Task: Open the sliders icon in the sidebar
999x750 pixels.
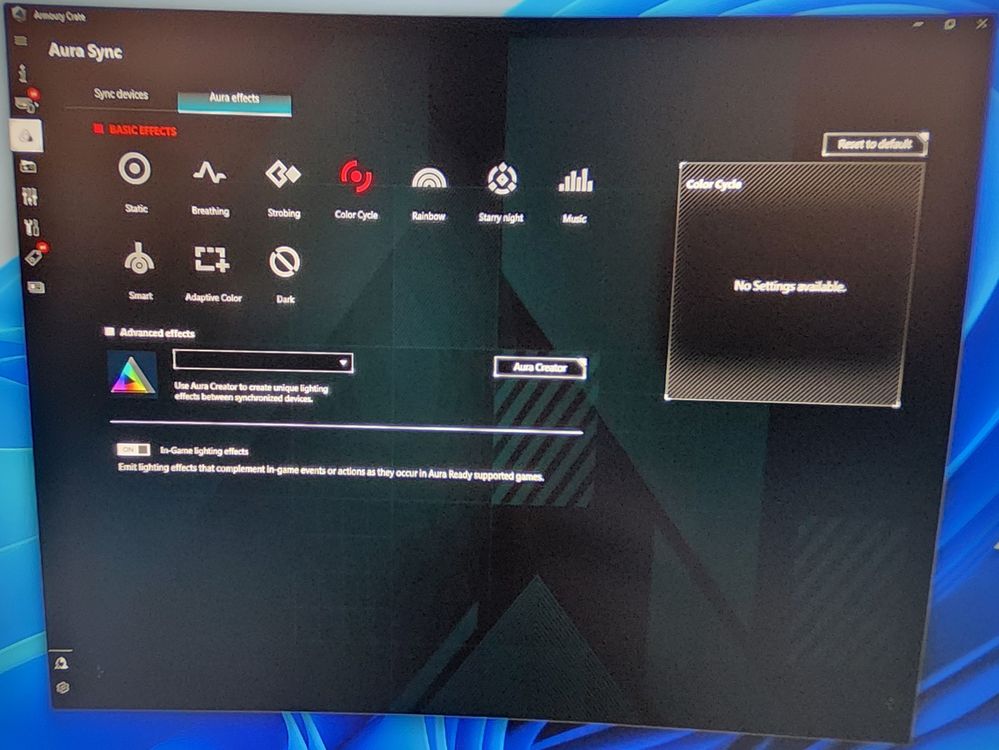Action: pos(30,196)
